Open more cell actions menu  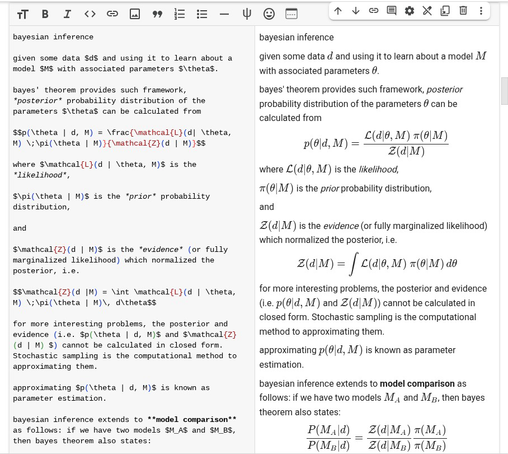[x=481, y=11]
